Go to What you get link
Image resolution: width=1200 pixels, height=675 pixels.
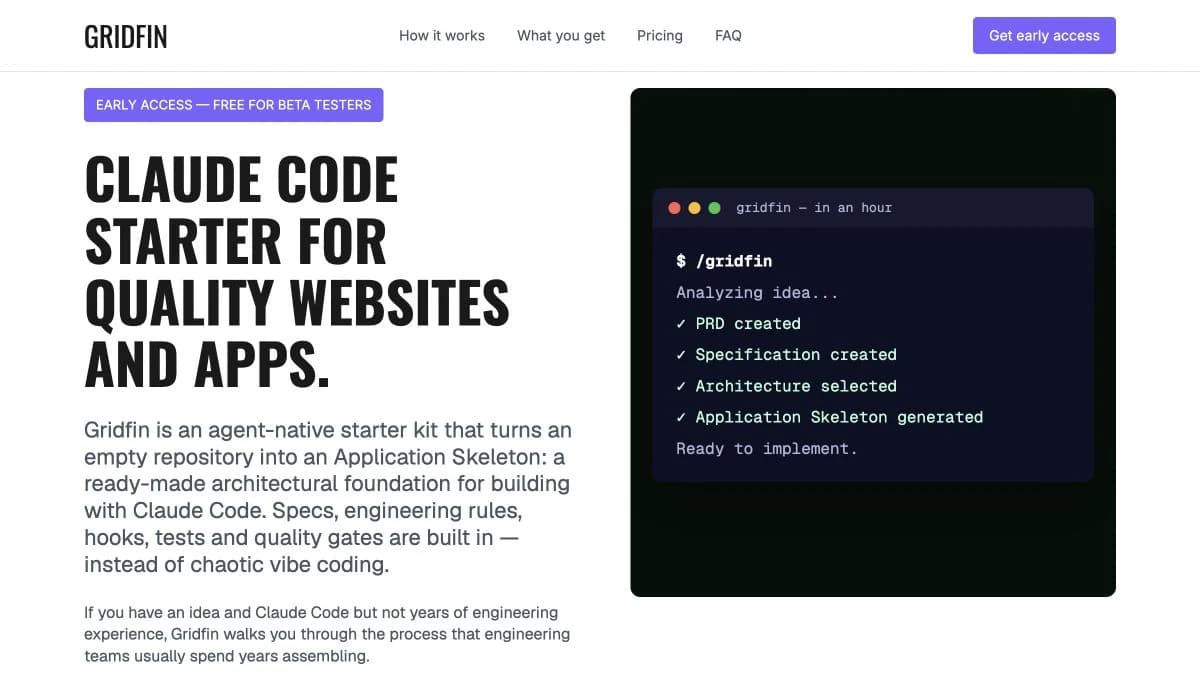[x=561, y=35]
